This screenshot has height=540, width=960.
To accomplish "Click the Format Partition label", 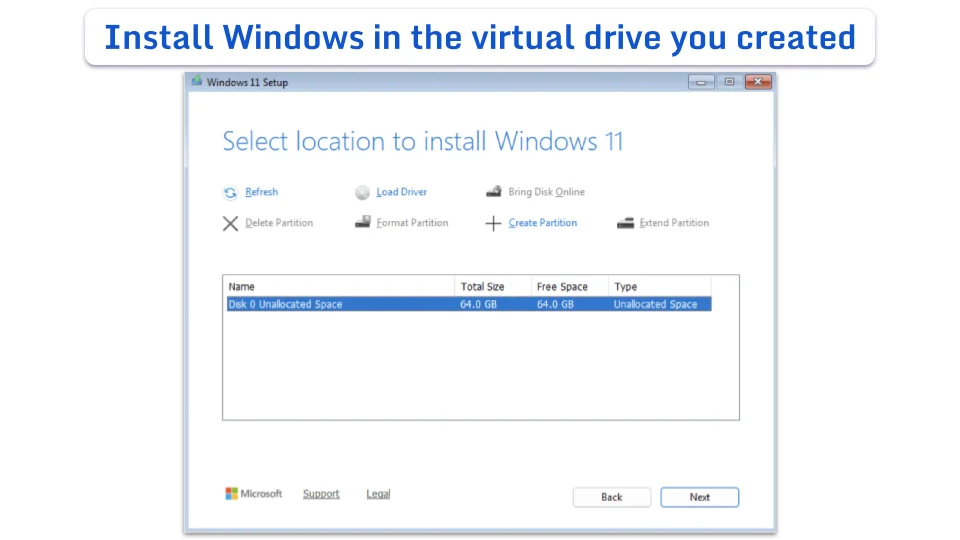I will pos(412,223).
